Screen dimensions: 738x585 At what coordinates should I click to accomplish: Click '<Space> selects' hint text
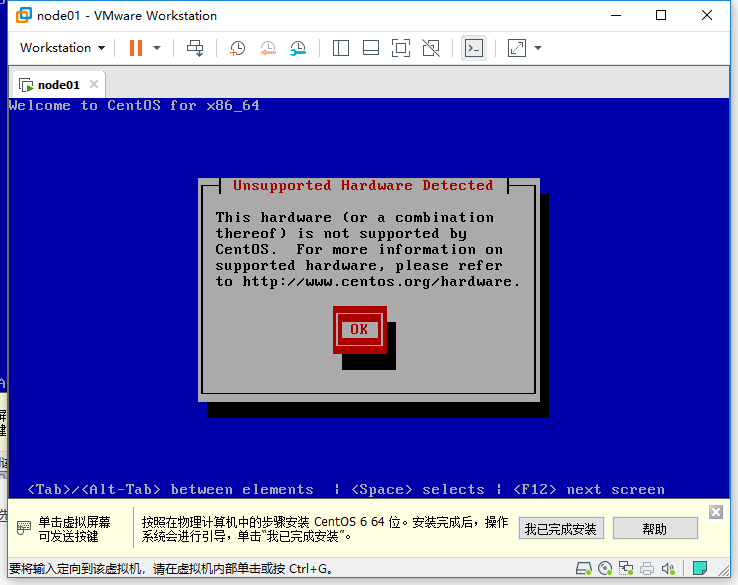tap(418, 489)
